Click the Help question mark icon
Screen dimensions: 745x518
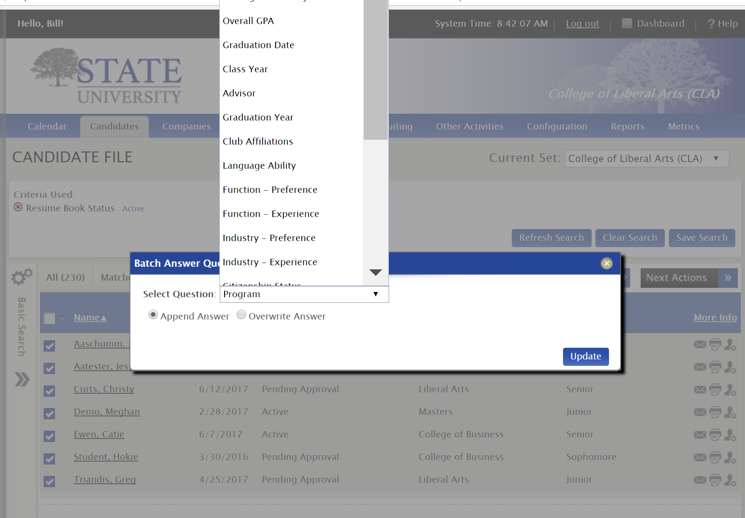coord(711,24)
